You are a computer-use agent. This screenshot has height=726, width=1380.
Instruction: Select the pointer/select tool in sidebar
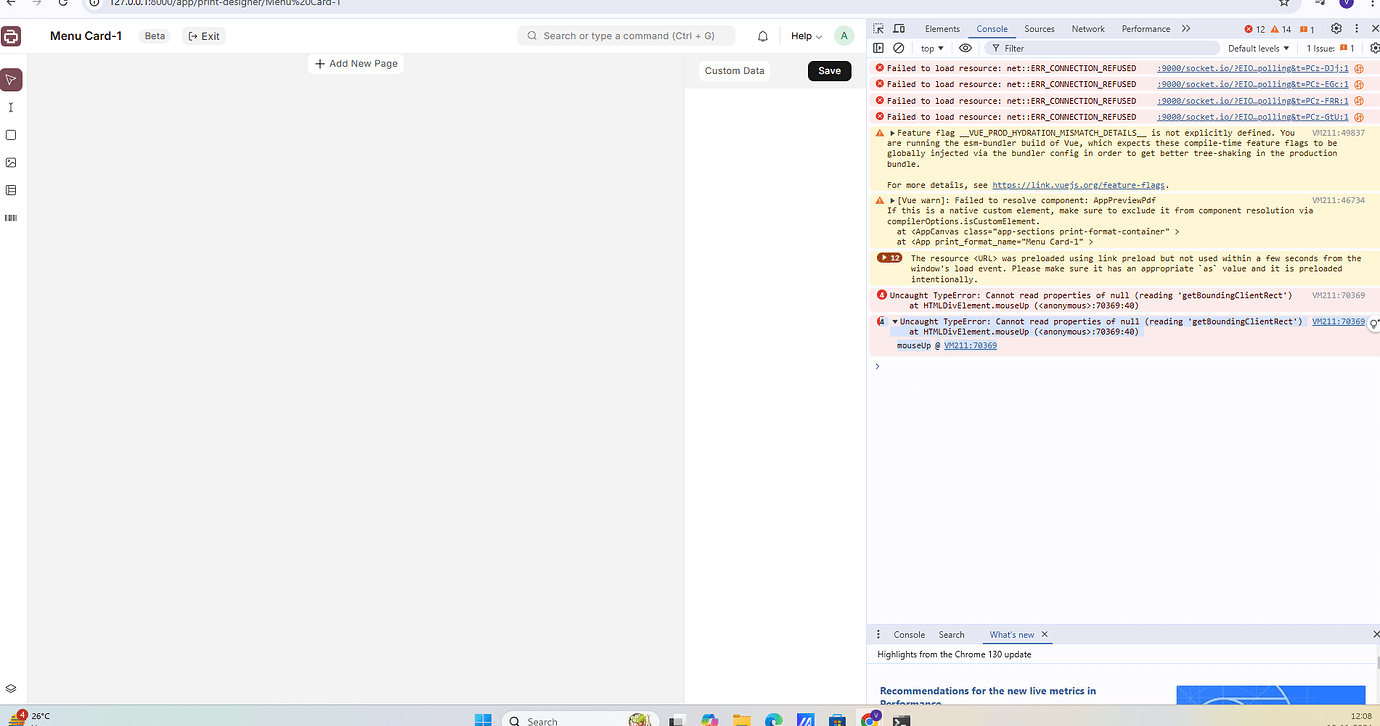tap(11, 80)
